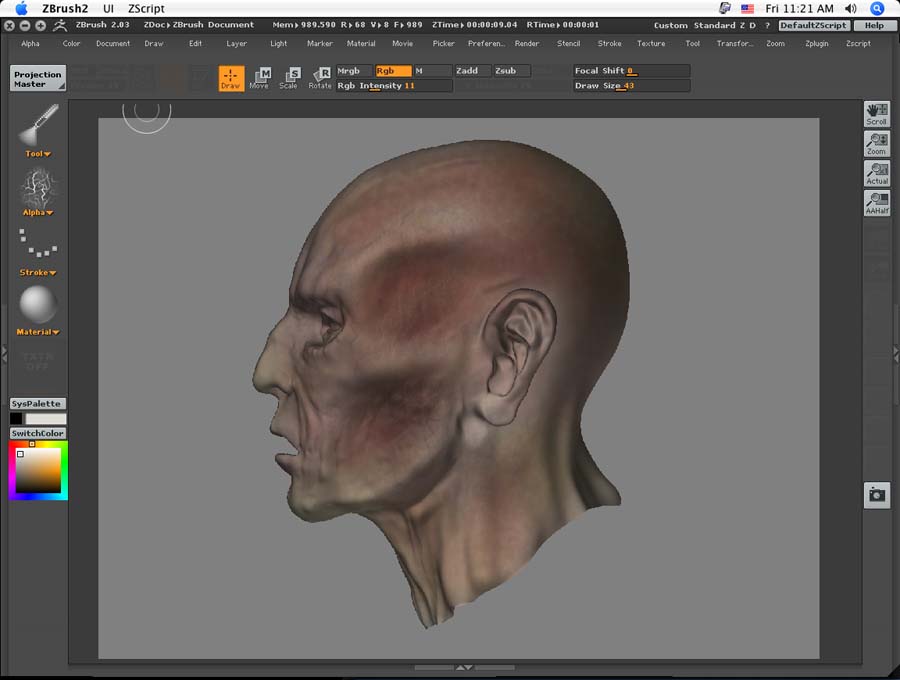Select the Scale transform icon

click(x=289, y=78)
